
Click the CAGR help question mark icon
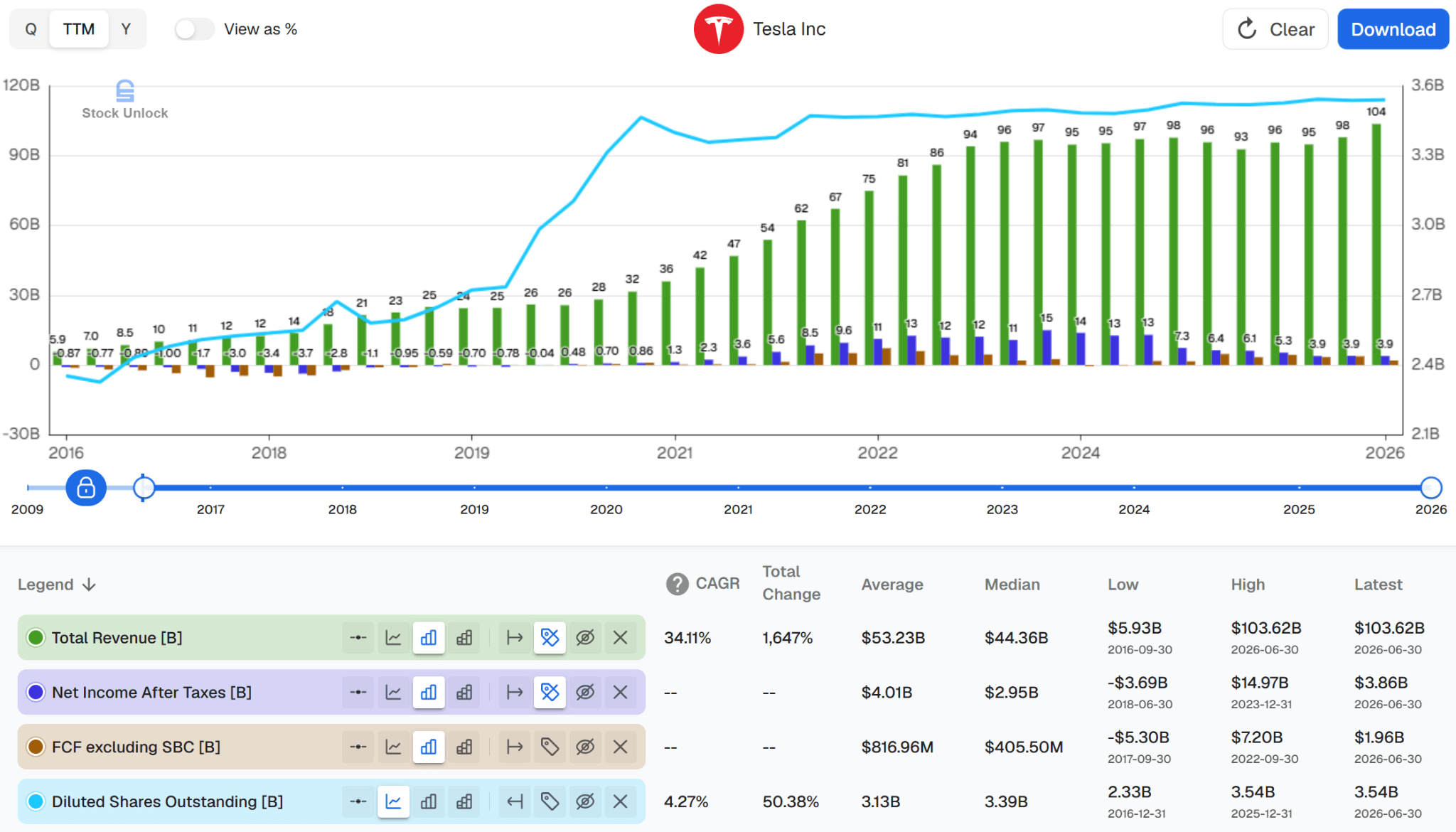click(678, 584)
